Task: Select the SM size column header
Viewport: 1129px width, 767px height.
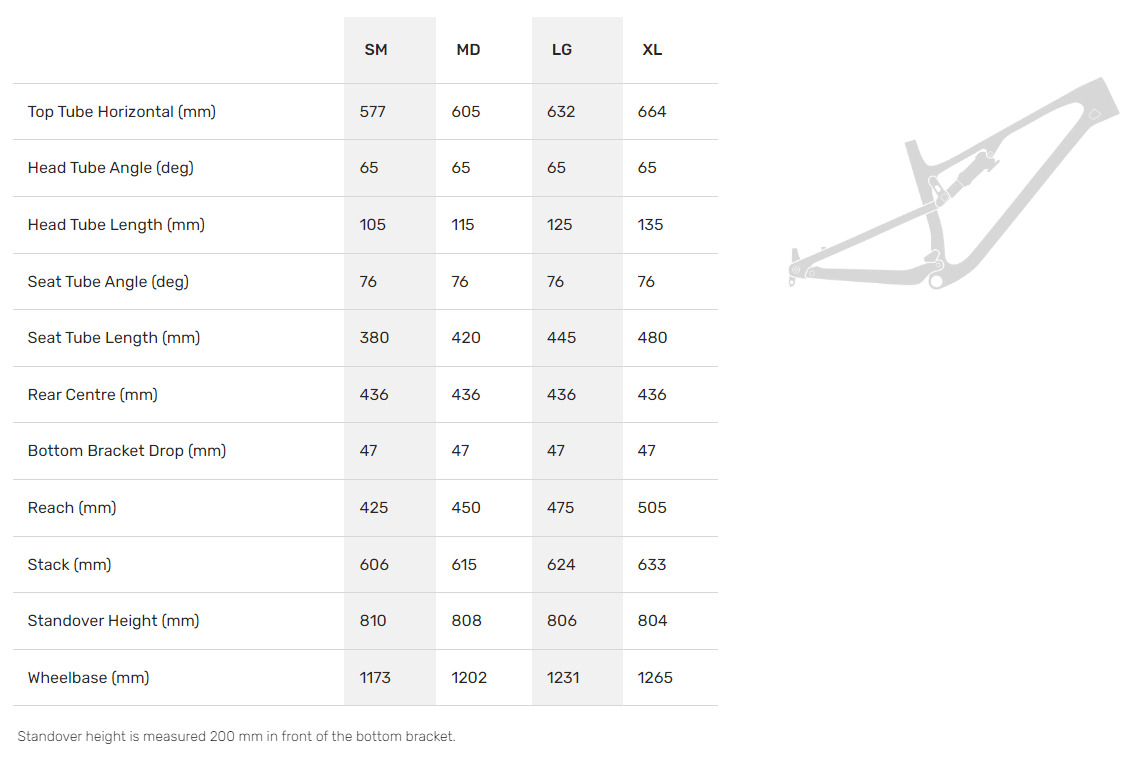Action: click(376, 50)
